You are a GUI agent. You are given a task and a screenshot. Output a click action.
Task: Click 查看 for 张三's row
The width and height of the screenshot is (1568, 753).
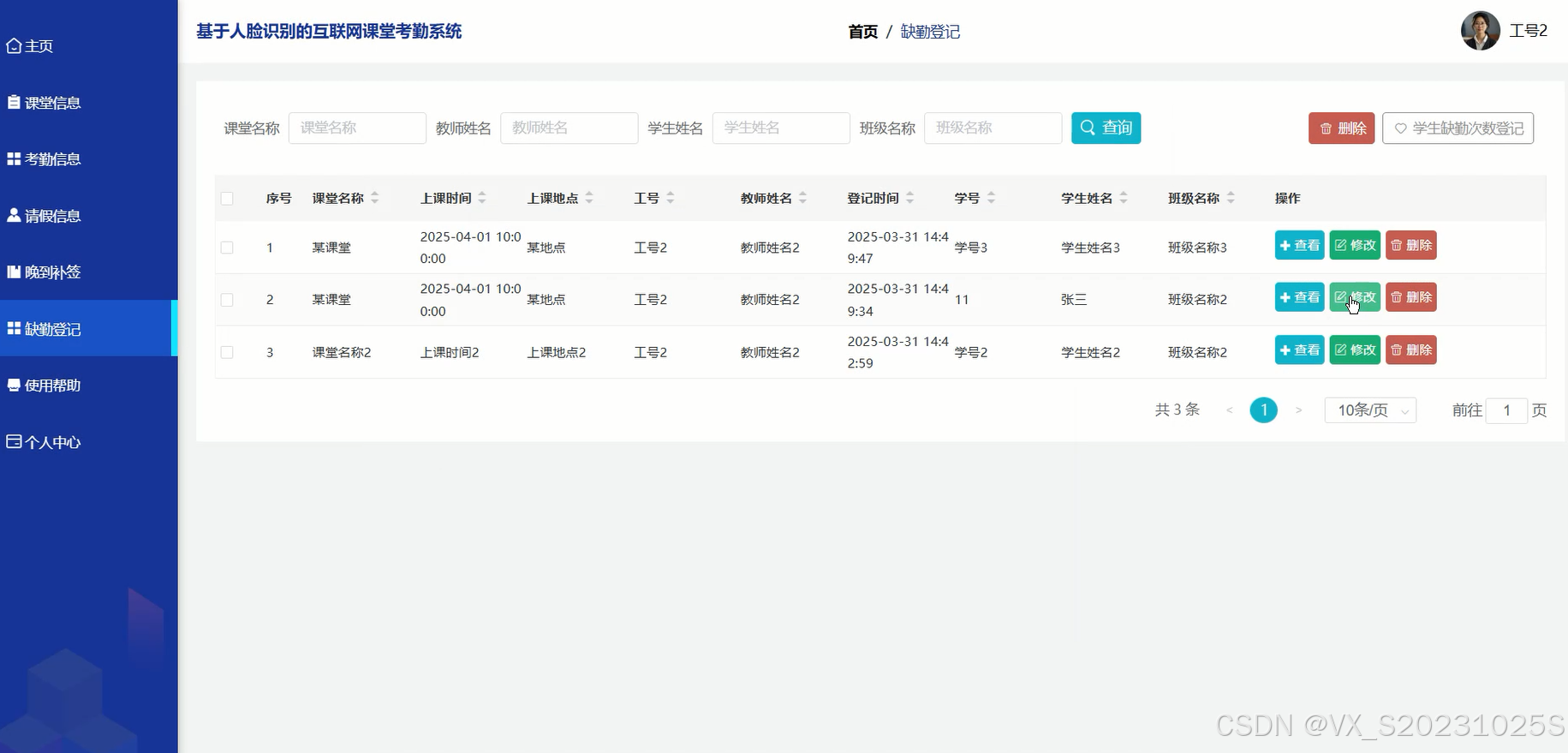click(1299, 298)
